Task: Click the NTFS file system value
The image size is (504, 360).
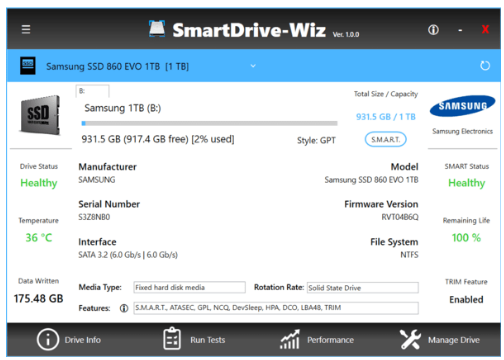Action: point(409,255)
